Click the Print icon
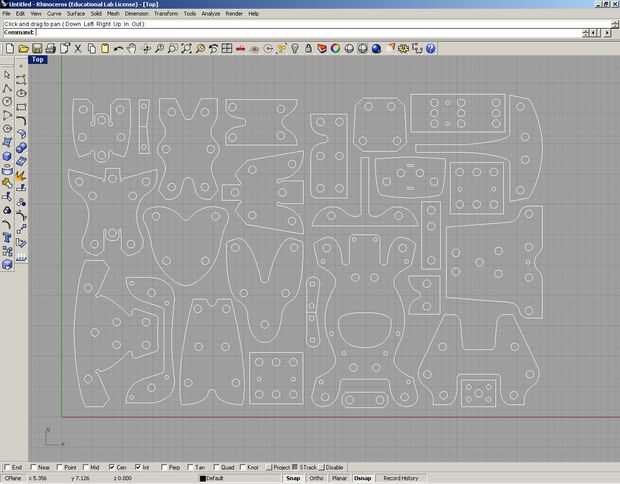This screenshot has width=620, height=484. tap(50, 49)
